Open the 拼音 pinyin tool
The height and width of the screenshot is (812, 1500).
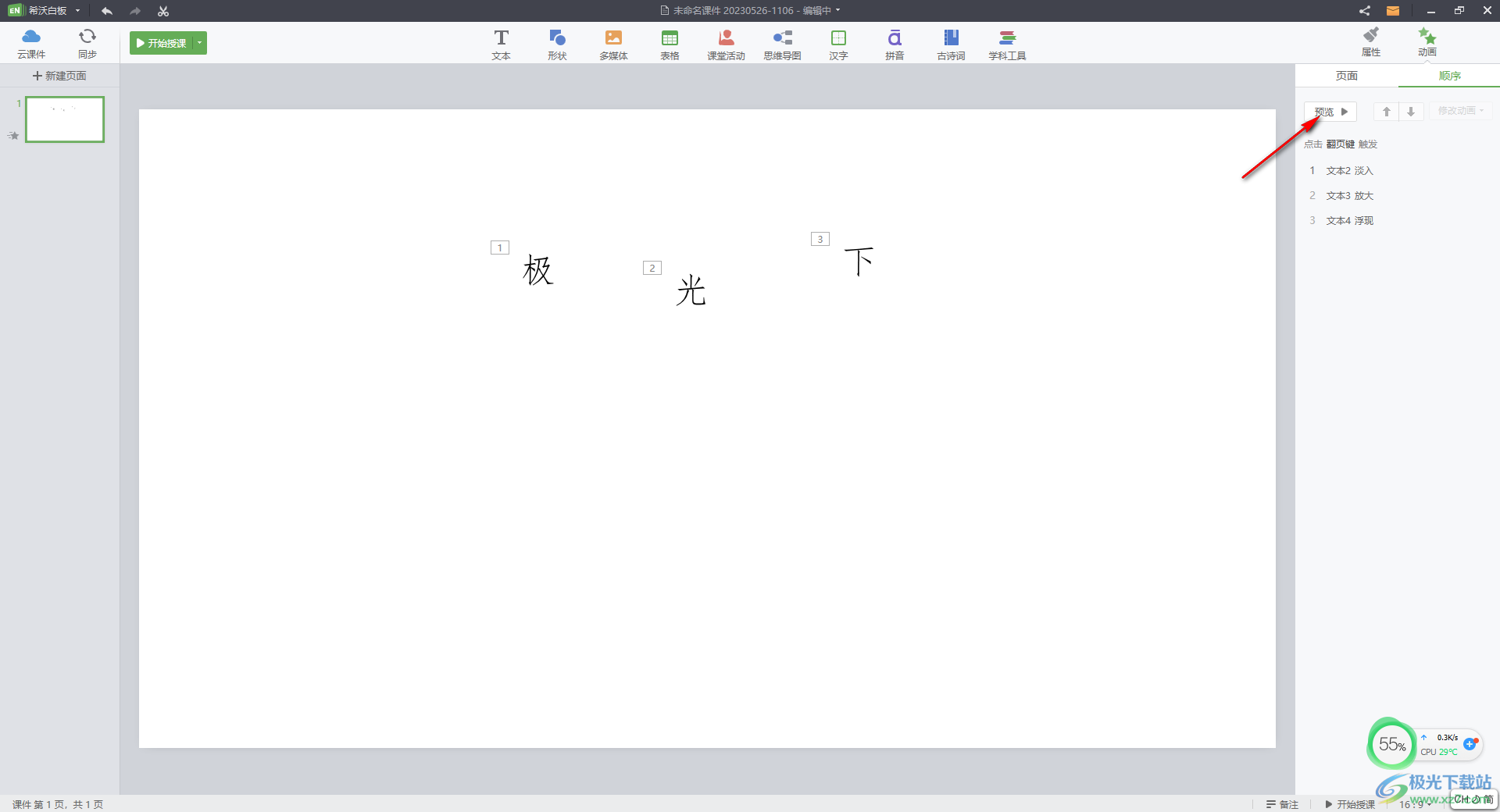click(x=895, y=45)
